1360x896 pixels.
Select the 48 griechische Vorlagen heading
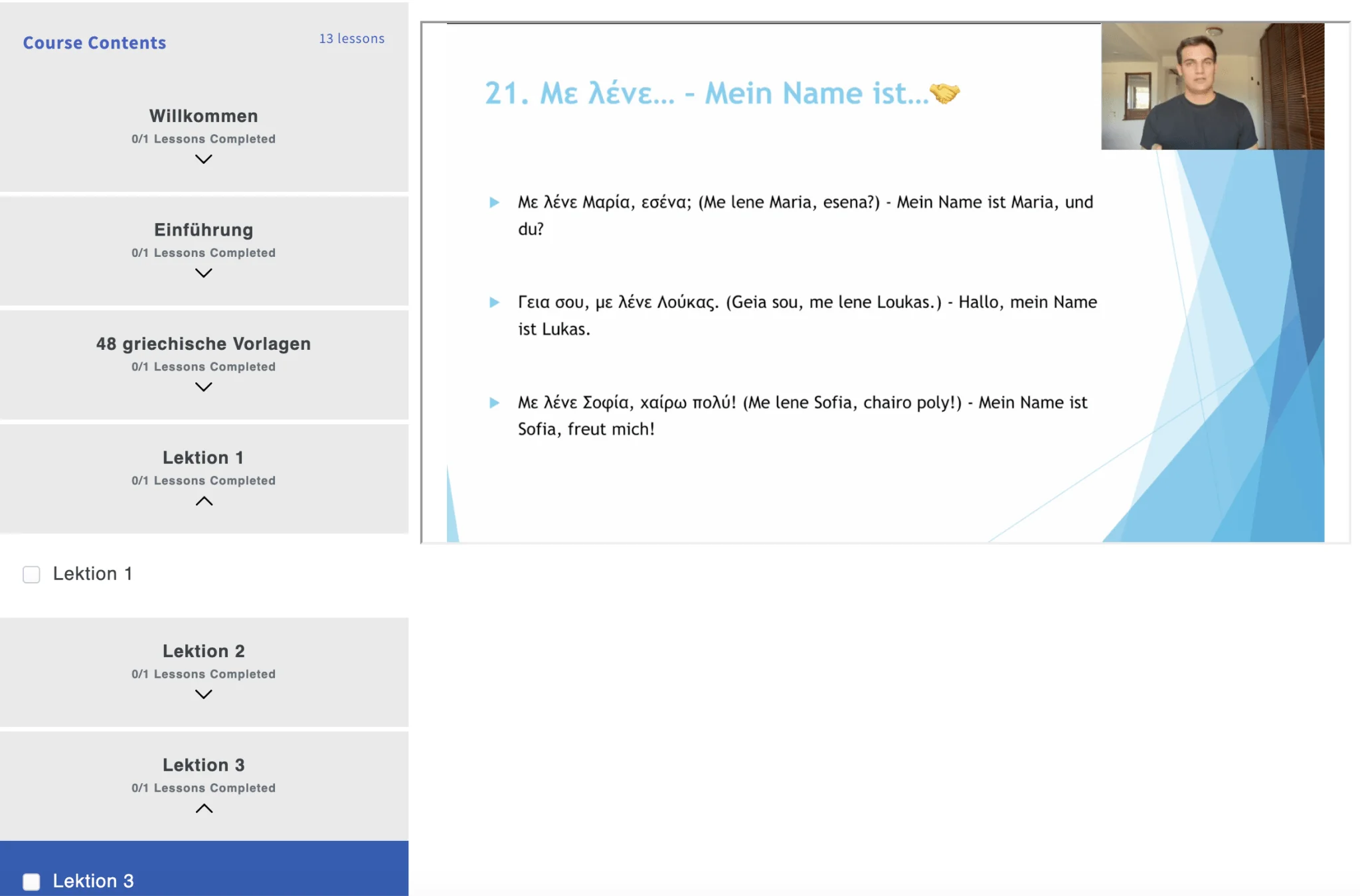click(x=203, y=344)
